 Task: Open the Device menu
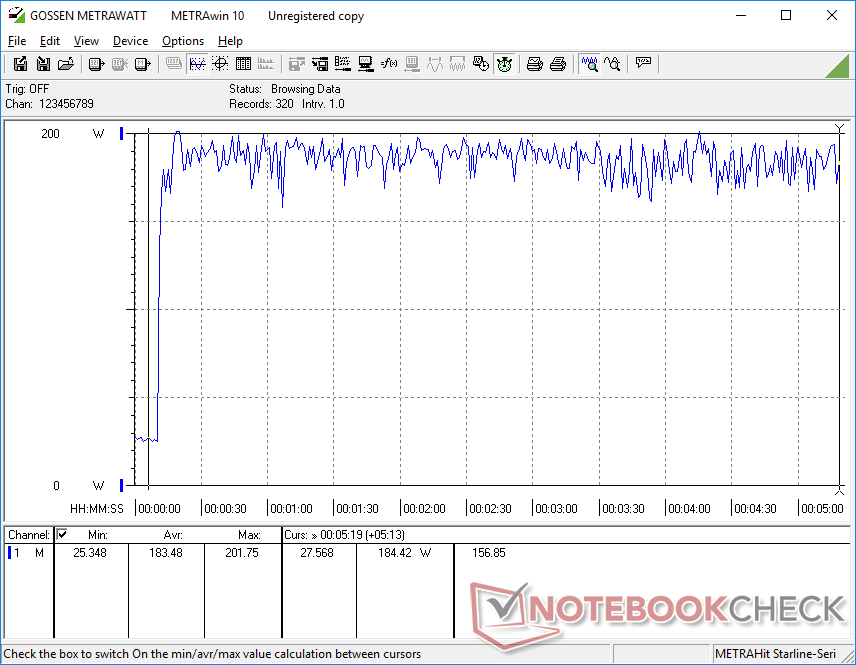(130, 41)
